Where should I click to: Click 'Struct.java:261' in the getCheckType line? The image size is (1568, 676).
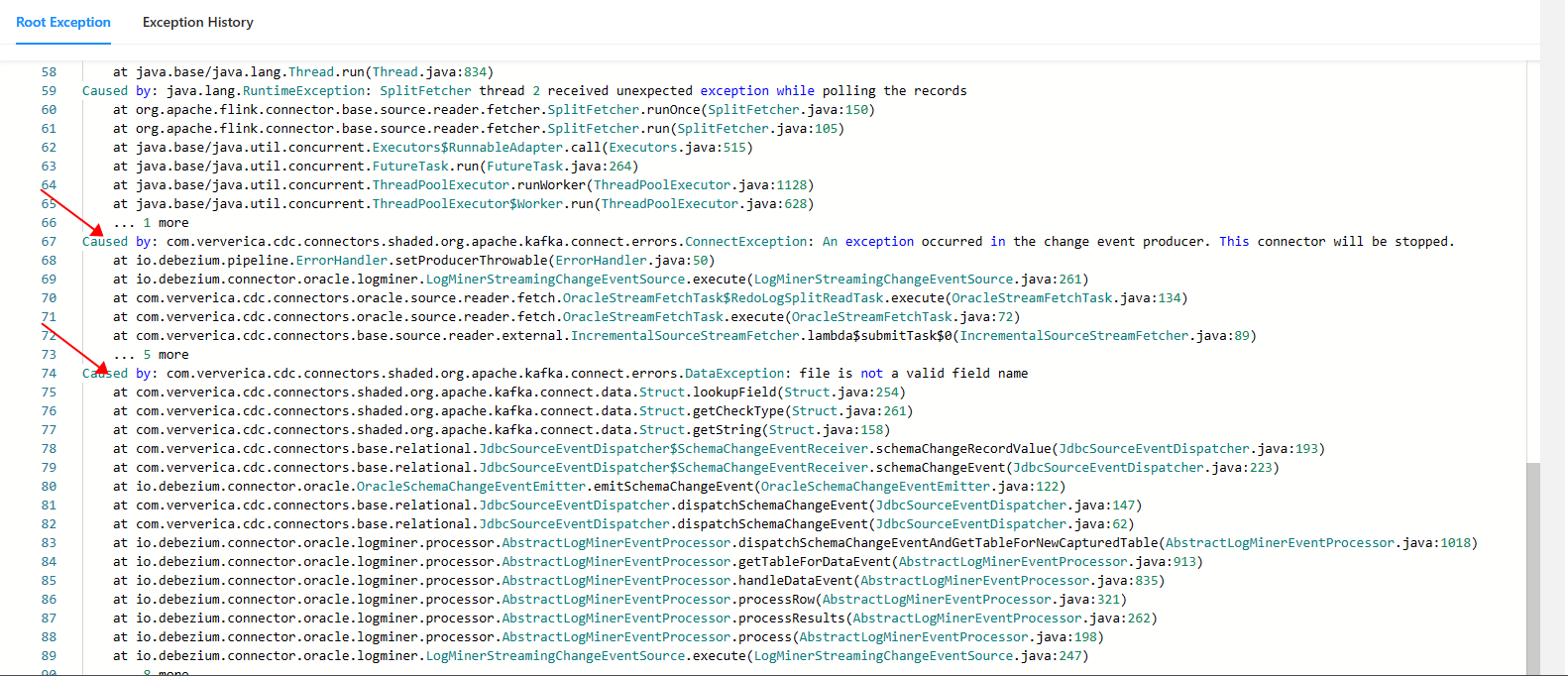(x=848, y=410)
